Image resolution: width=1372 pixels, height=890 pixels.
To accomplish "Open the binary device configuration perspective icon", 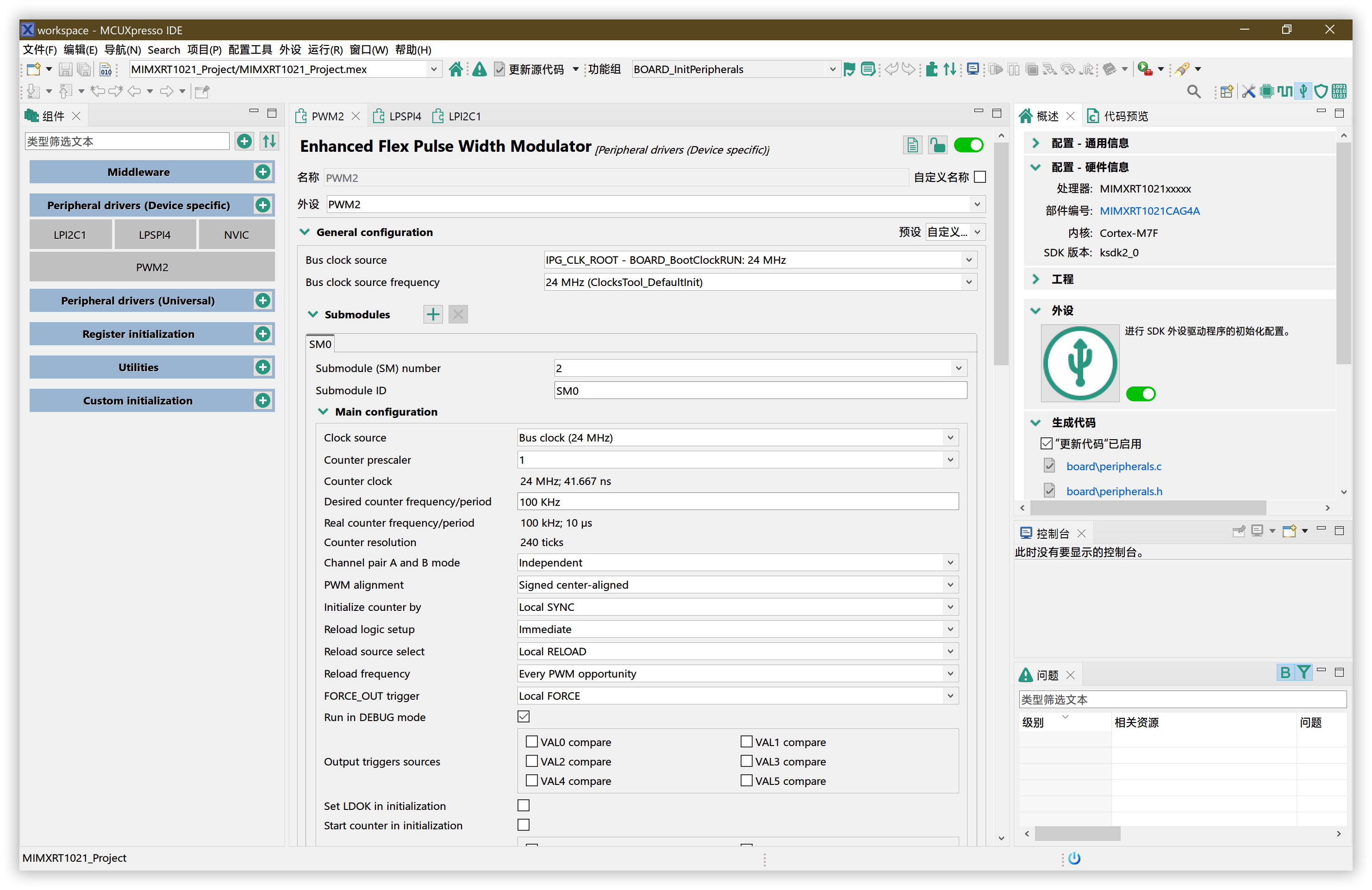I will point(1339,91).
